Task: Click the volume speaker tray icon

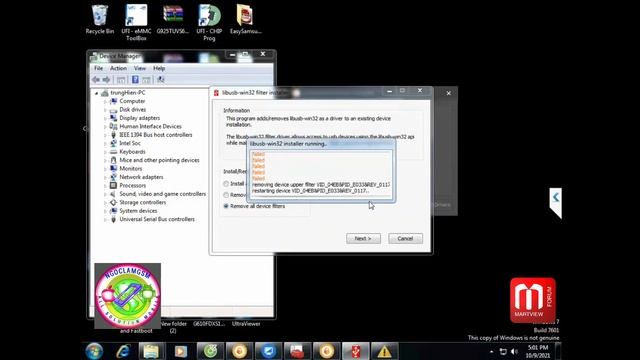Action: (x=514, y=351)
